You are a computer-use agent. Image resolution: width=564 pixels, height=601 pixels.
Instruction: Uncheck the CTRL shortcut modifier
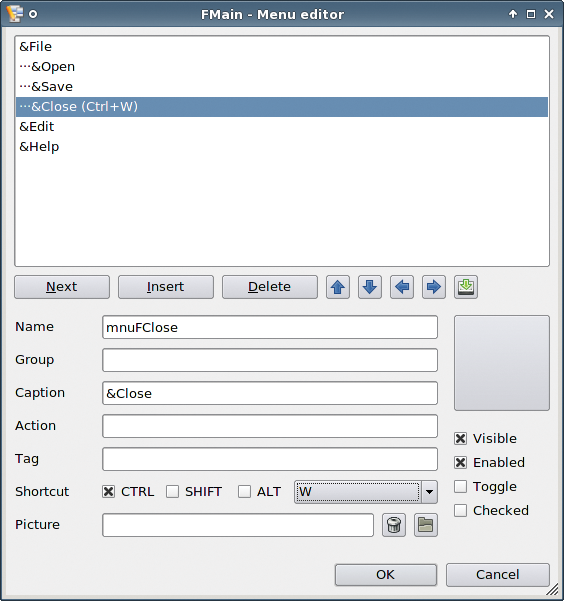109,491
